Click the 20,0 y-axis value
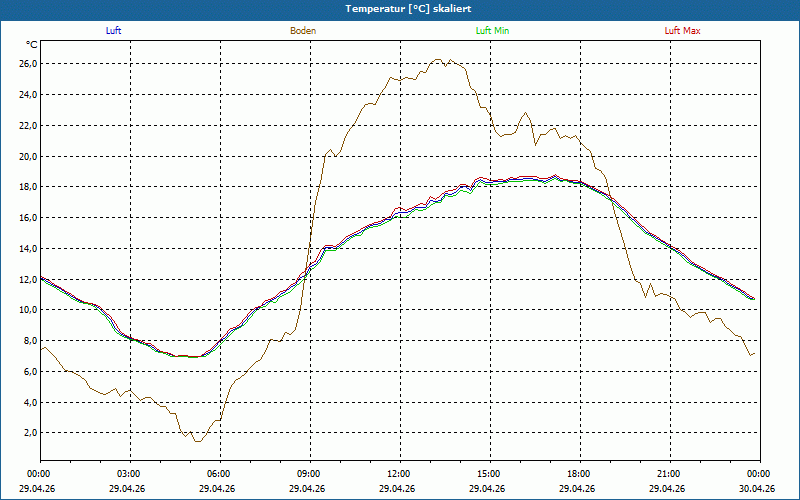800x500 pixels. click(x=28, y=156)
